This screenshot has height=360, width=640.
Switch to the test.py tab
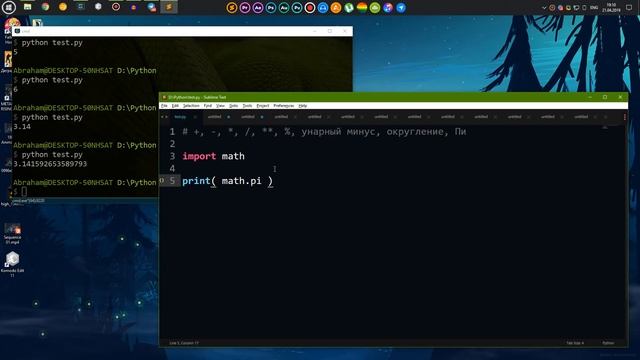click(x=180, y=117)
